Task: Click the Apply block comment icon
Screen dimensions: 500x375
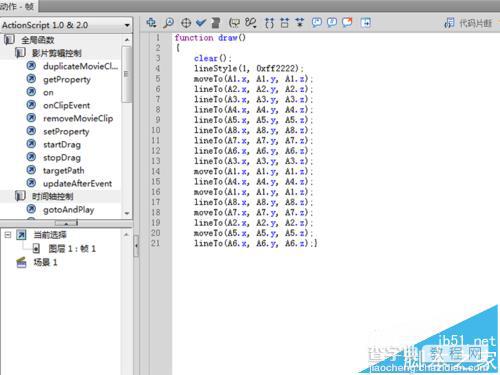Action: [316, 23]
